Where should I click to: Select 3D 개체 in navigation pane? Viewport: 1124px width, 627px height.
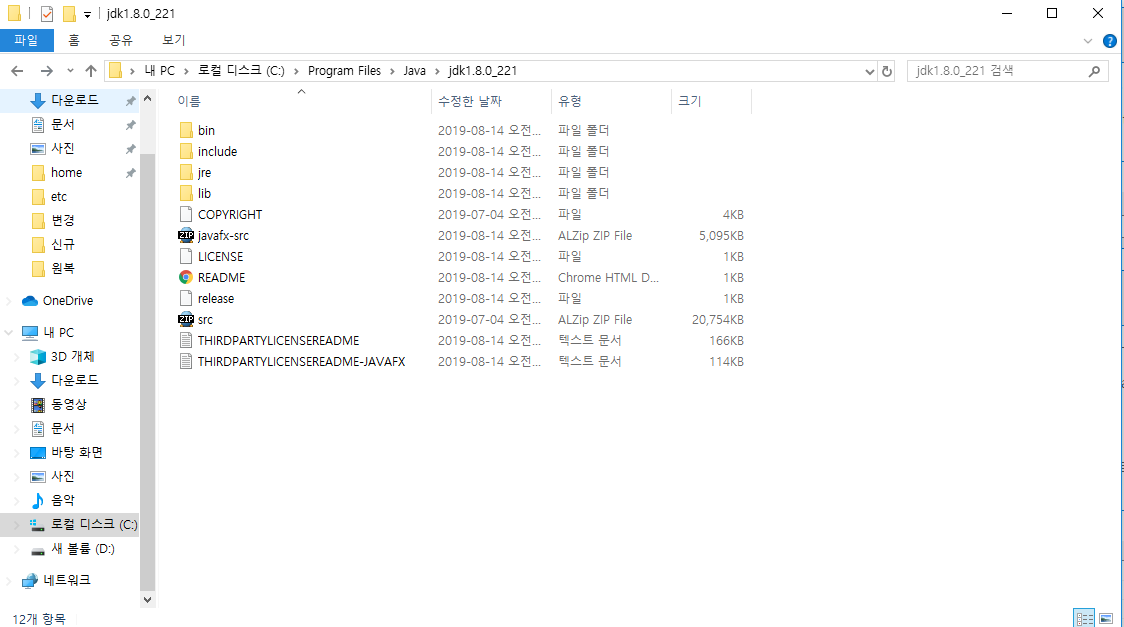click(72, 356)
